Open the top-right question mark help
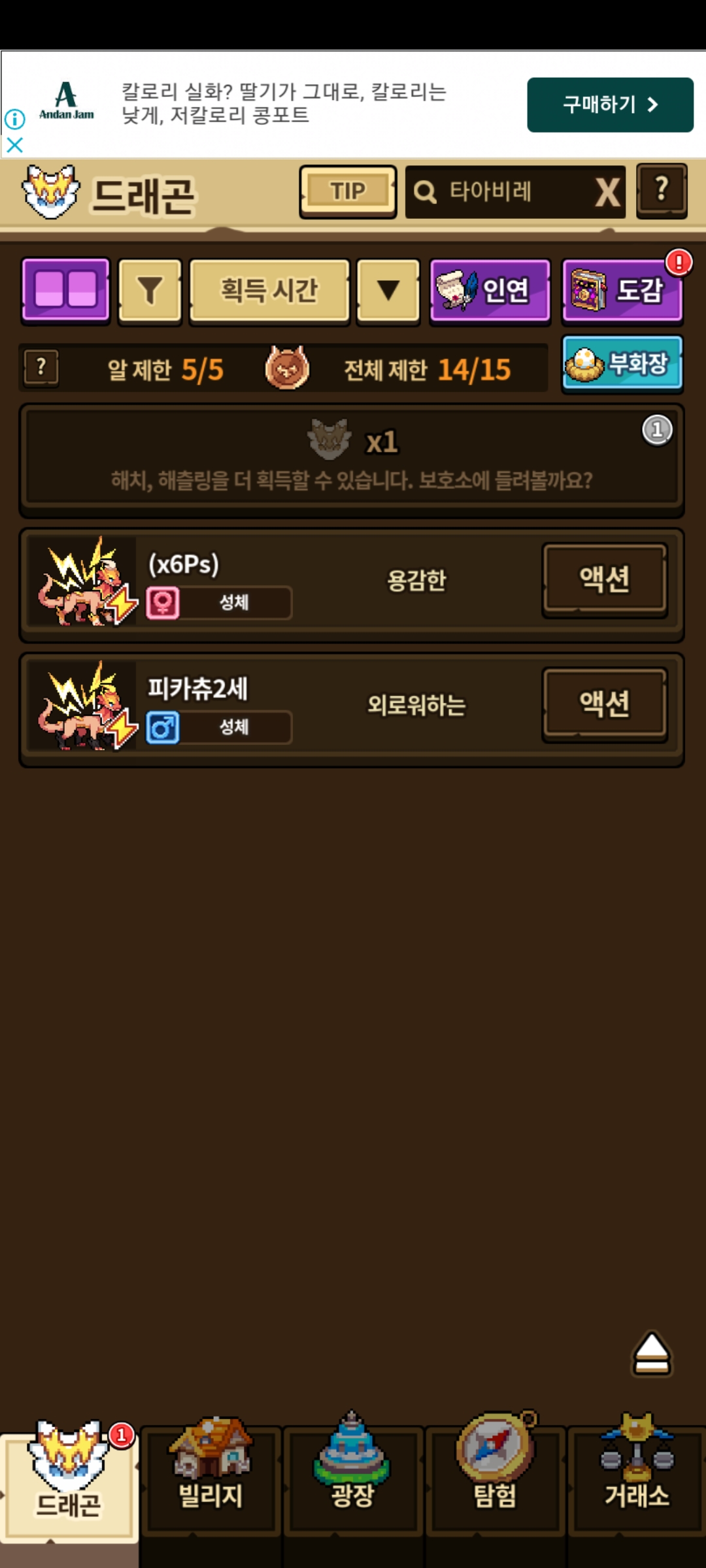706x1568 pixels. [662, 191]
